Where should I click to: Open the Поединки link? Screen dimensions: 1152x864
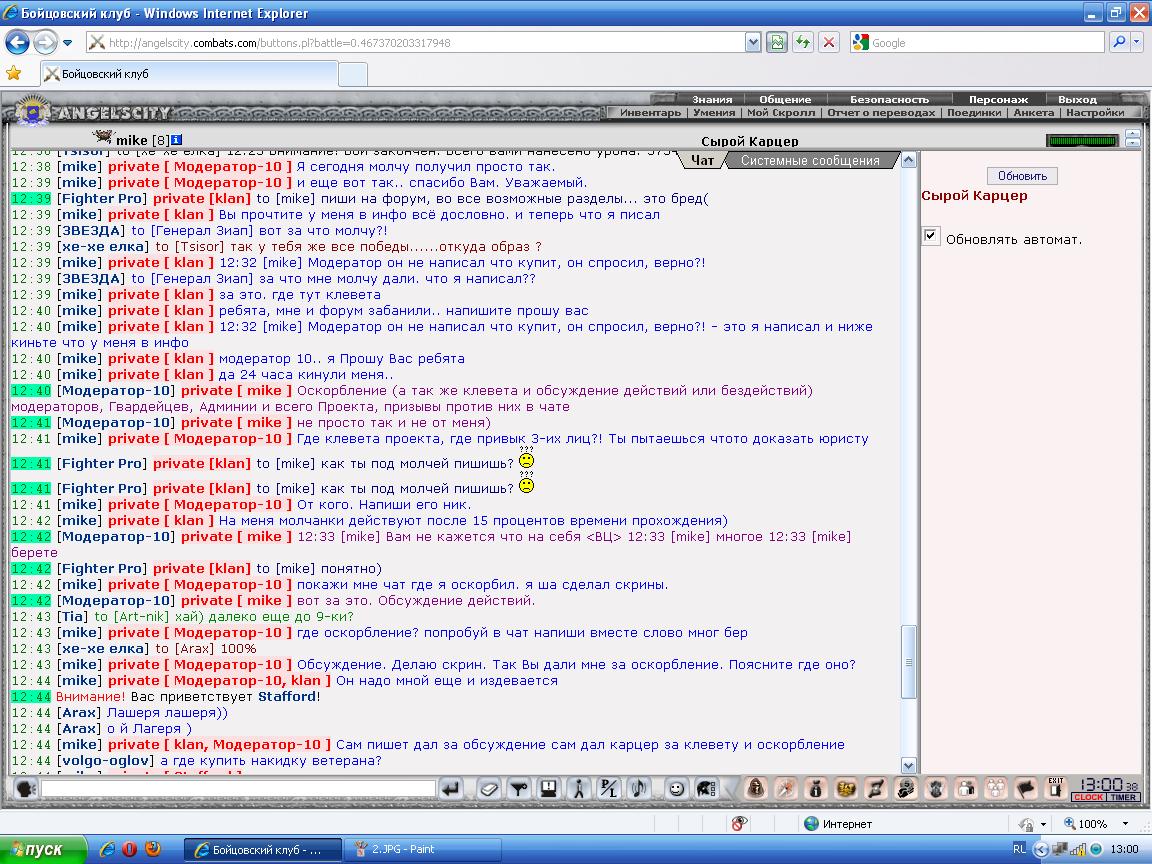click(x=973, y=112)
